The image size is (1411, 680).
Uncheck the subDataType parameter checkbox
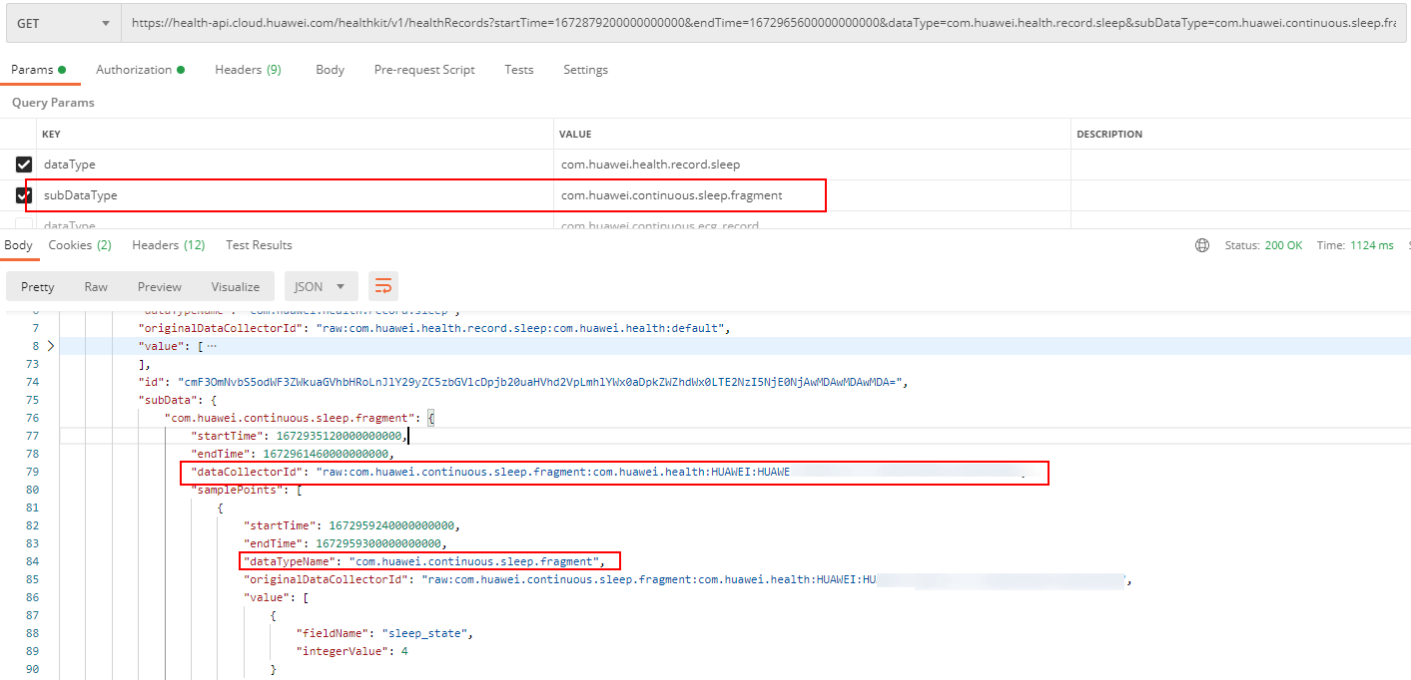(24, 196)
